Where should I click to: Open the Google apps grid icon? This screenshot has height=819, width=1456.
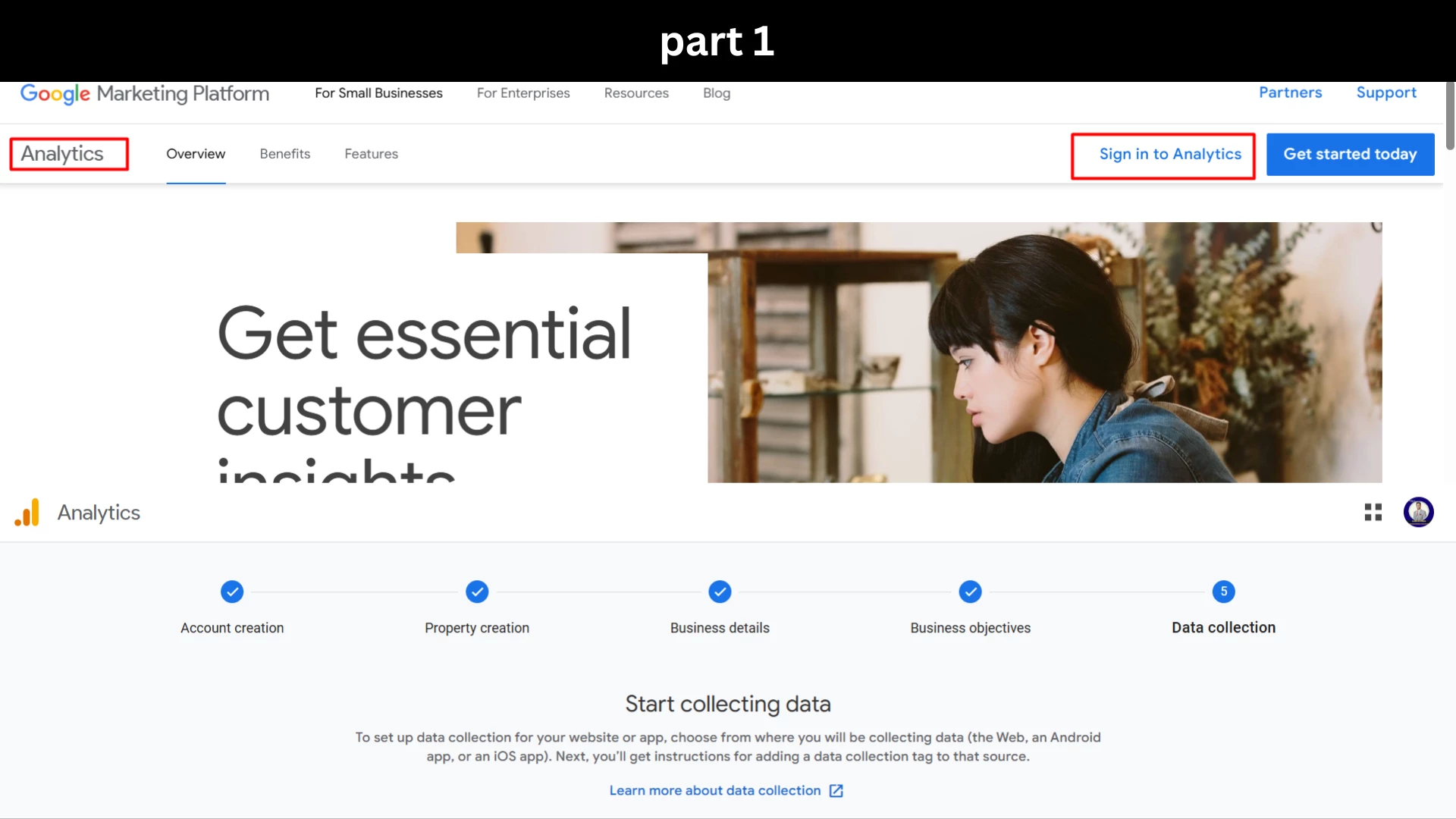pyautogui.click(x=1373, y=513)
